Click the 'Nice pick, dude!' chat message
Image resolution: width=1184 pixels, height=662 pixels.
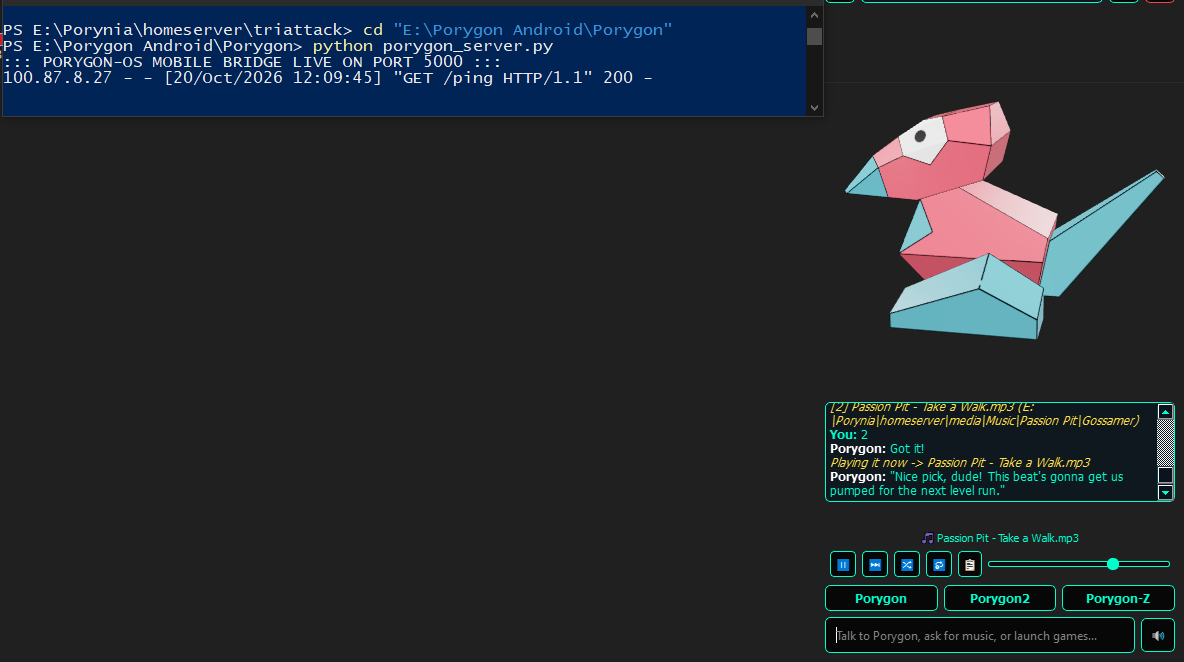[976, 484]
